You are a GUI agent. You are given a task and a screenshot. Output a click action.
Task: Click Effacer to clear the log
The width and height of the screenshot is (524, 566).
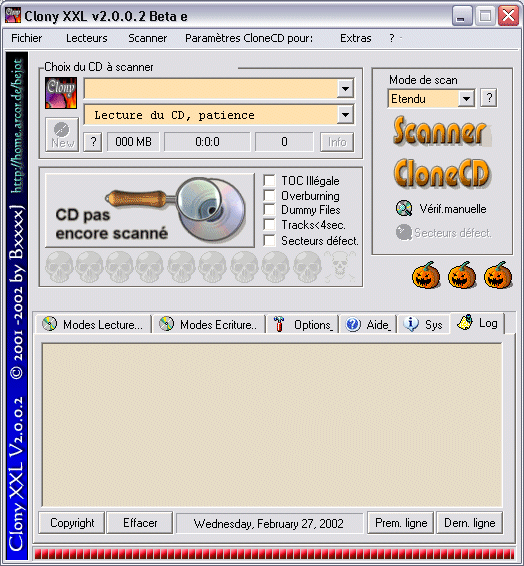[140, 523]
